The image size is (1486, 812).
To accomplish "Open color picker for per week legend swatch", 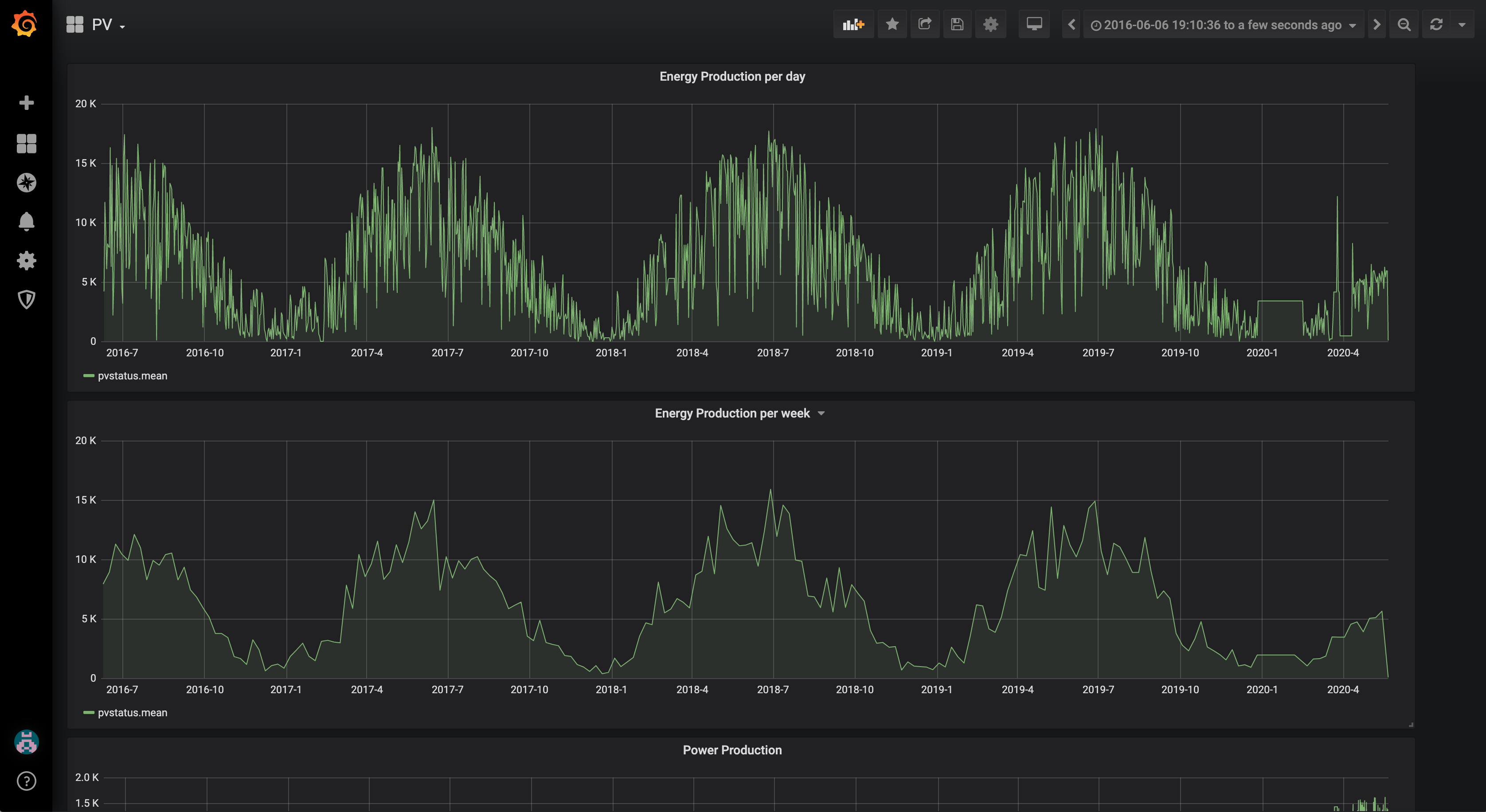I will pyautogui.click(x=88, y=712).
